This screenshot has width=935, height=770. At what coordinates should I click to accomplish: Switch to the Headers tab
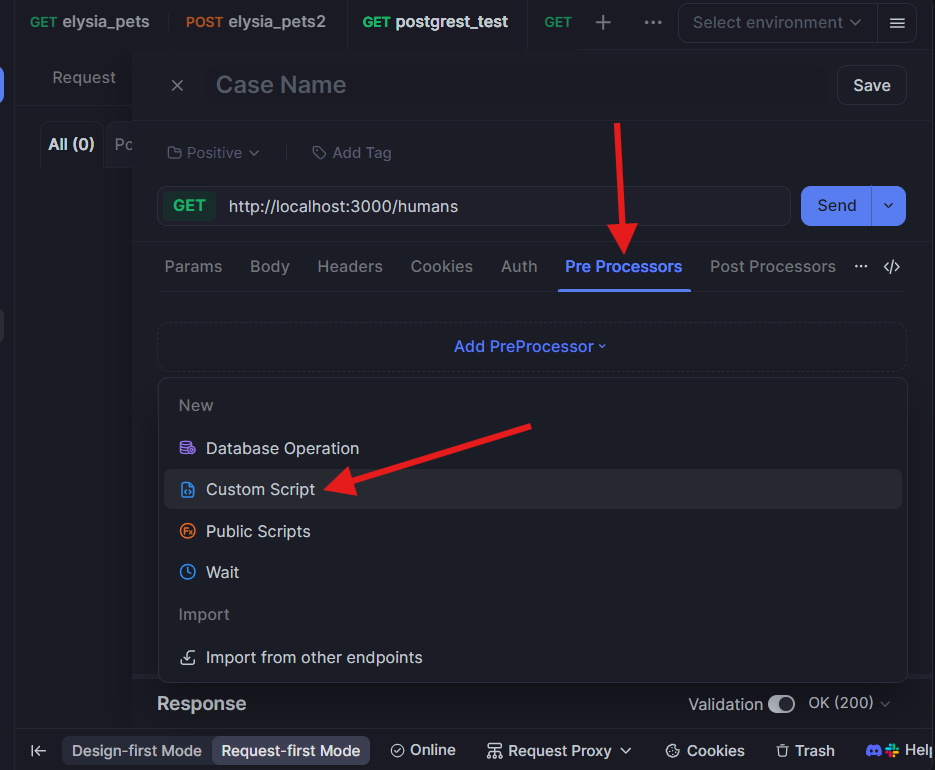349,266
